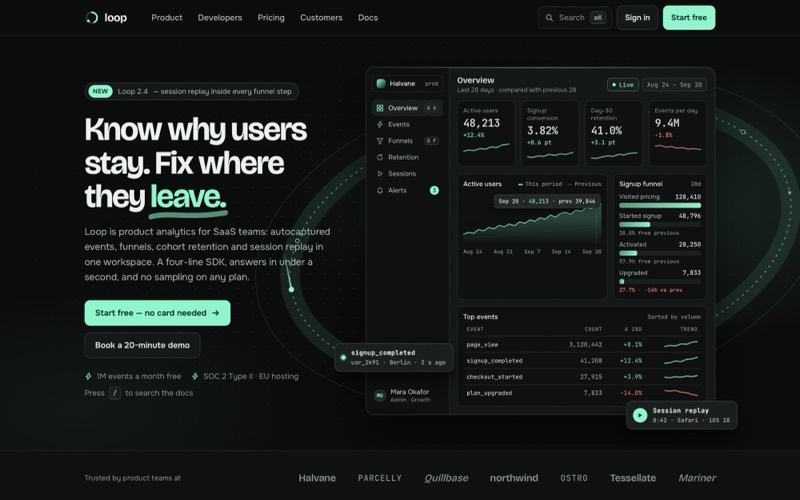The height and width of the screenshot is (500, 800).
Task: Click the lightning icon beside 1M events
Action: [88, 377]
